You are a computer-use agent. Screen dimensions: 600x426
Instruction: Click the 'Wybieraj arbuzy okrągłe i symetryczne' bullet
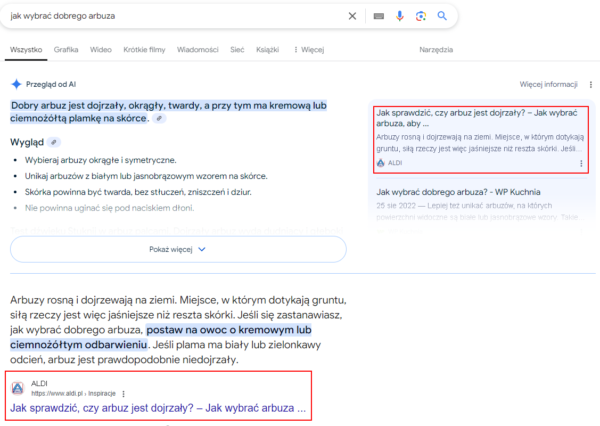pos(101,160)
